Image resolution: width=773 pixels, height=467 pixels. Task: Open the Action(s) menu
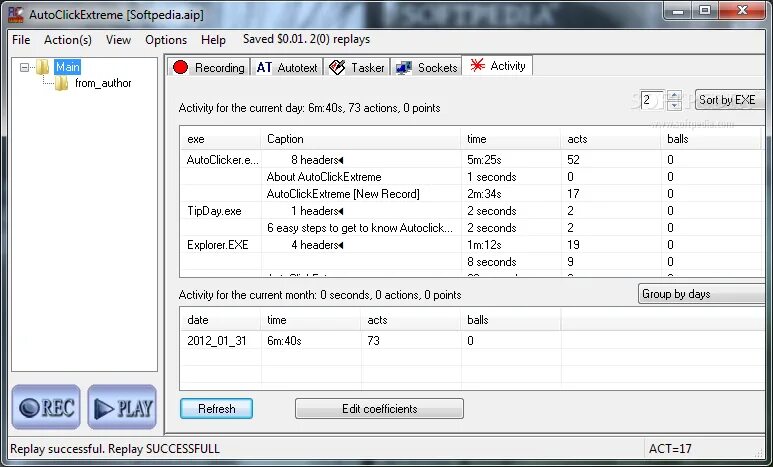(68, 39)
